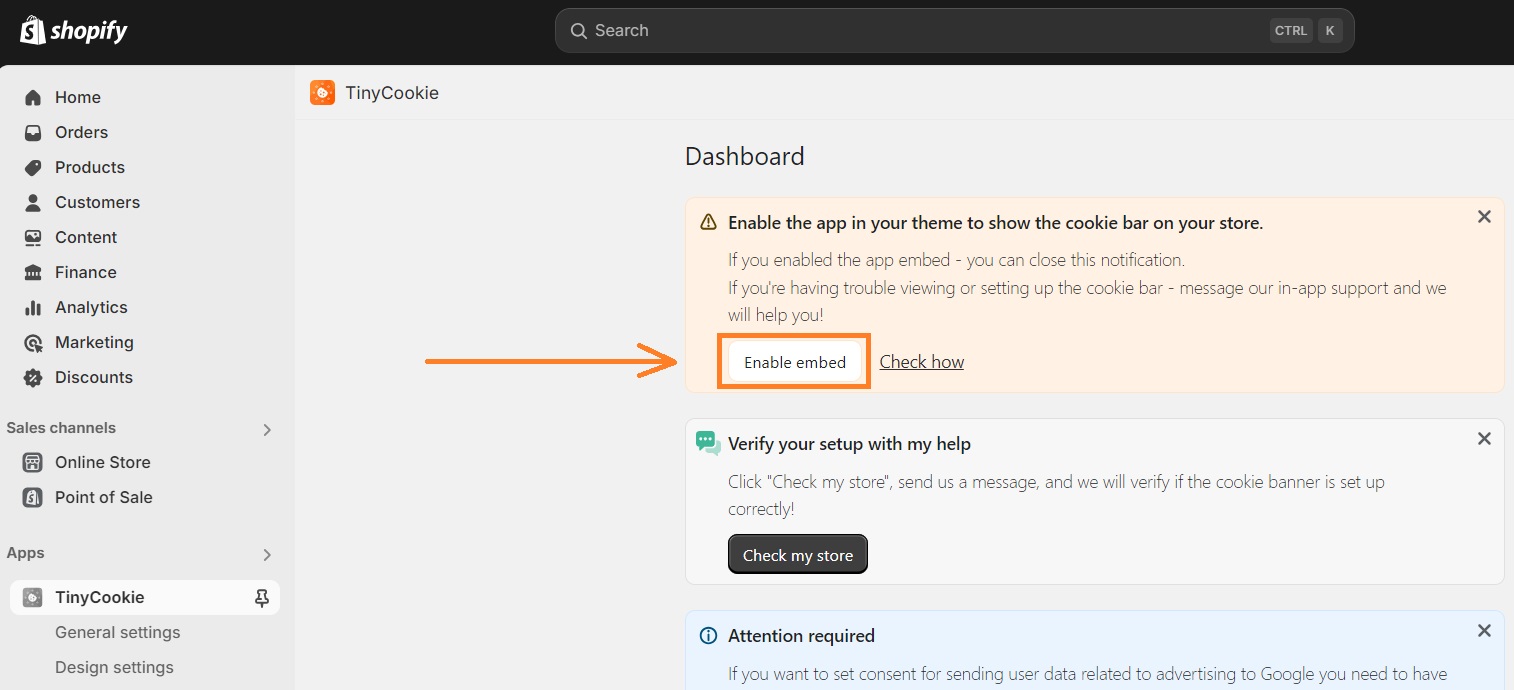Select Content in the sidebar

pos(33,237)
